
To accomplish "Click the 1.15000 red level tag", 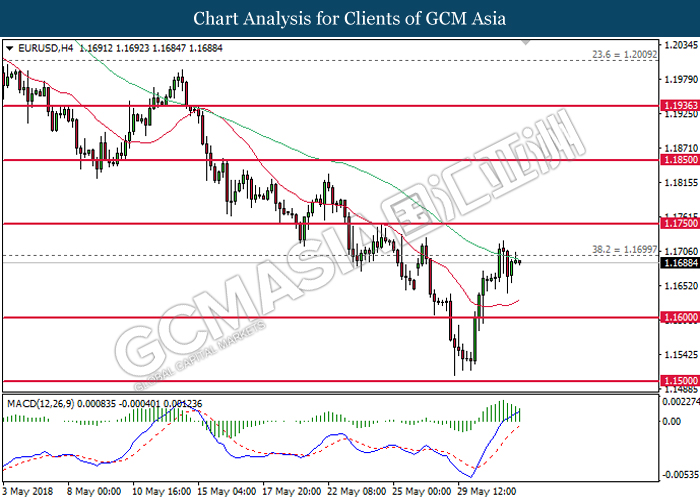I will (680, 381).
